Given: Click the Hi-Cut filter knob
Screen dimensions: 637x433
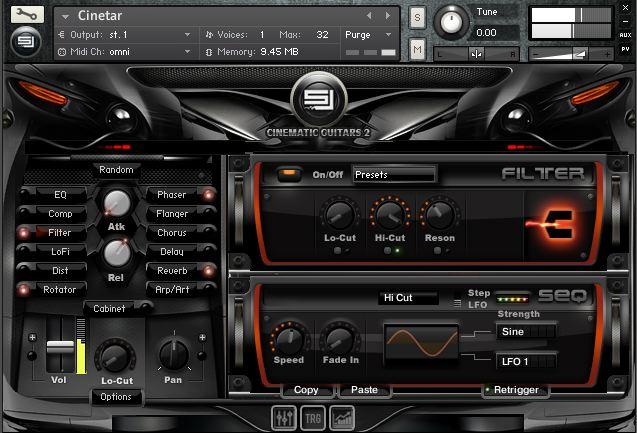Looking at the screenshot, I should point(390,214).
